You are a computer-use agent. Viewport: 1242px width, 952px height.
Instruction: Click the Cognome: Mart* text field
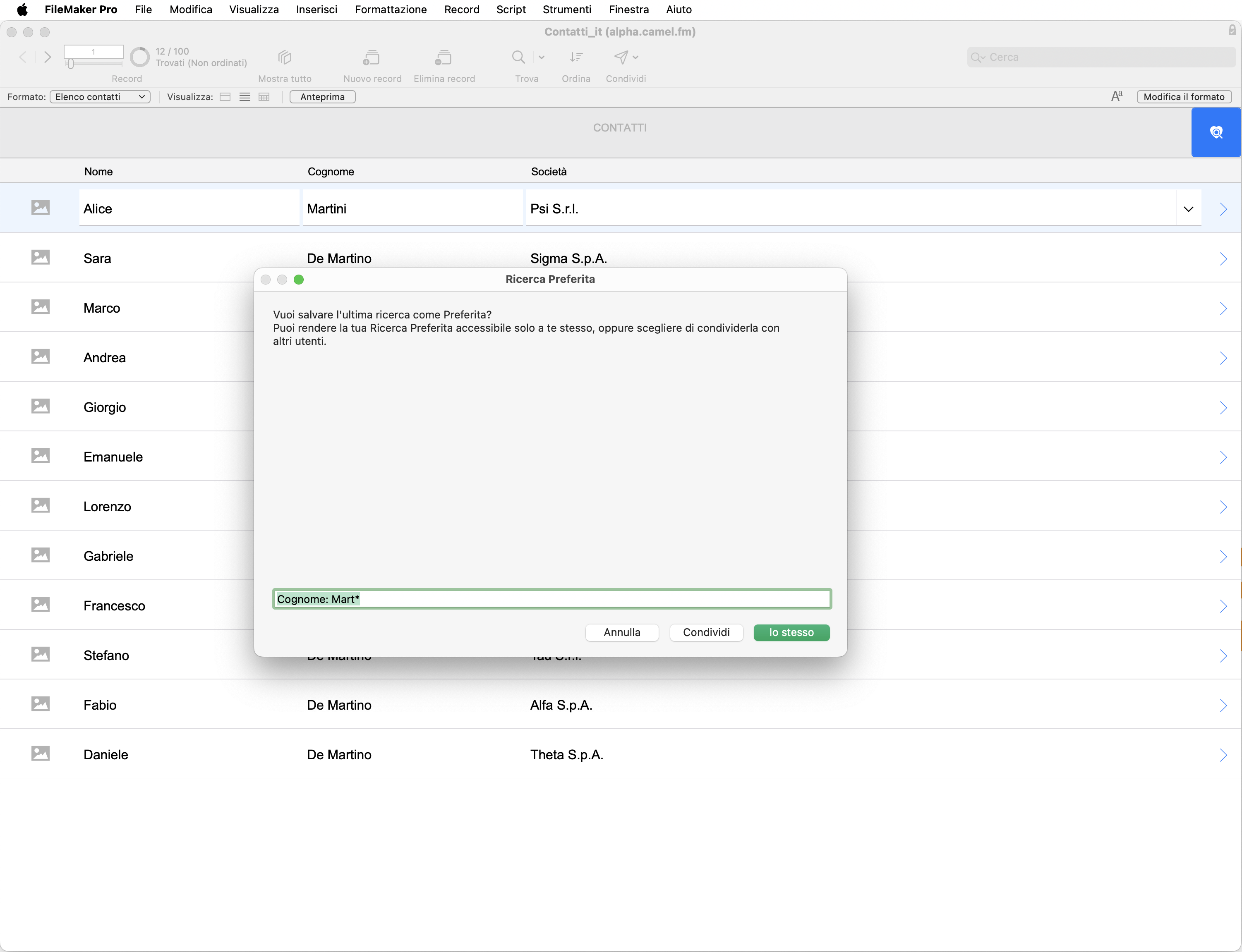coord(551,599)
